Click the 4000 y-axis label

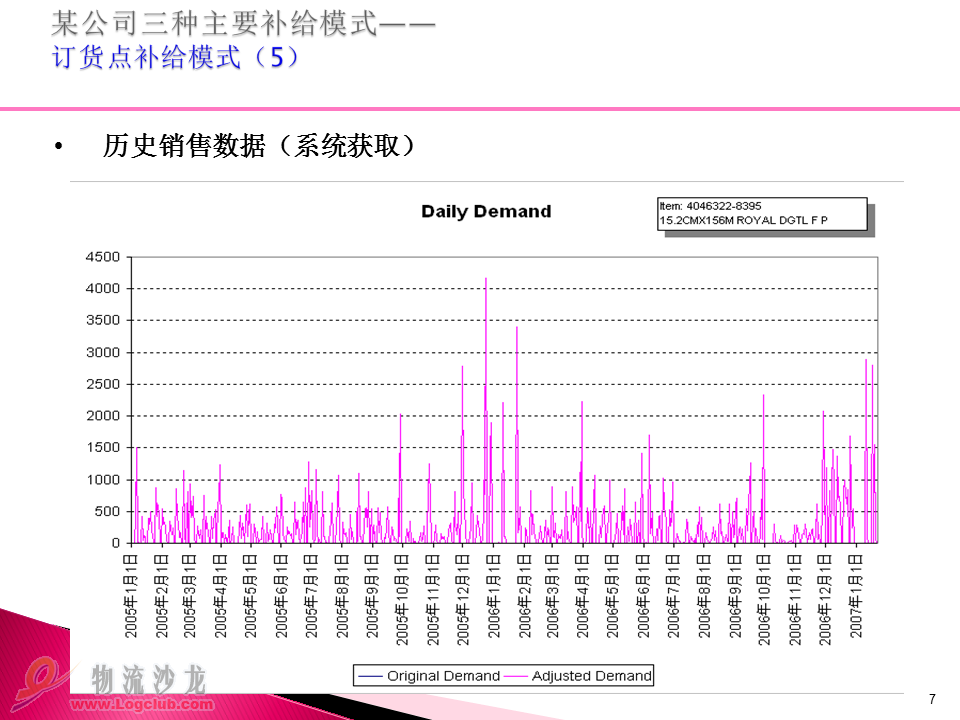(x=103, y=288)
